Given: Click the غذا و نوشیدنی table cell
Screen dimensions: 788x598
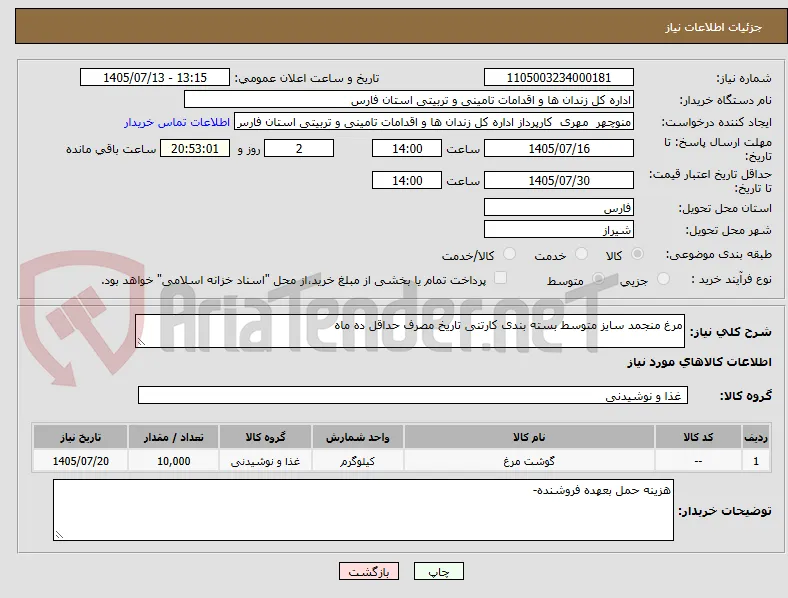Looking at the screenshot, I should click(265, 461).
